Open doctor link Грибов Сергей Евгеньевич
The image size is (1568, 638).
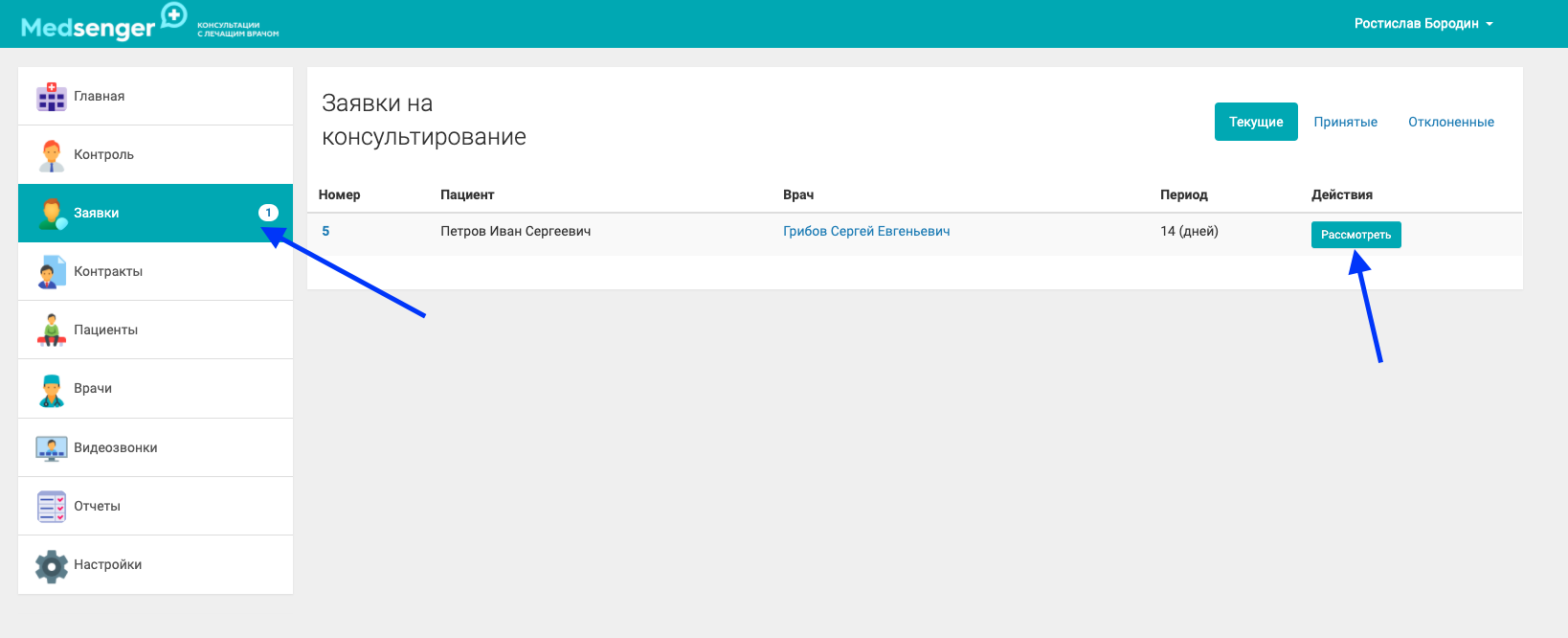pyautogui.click(x=866, y=231)
